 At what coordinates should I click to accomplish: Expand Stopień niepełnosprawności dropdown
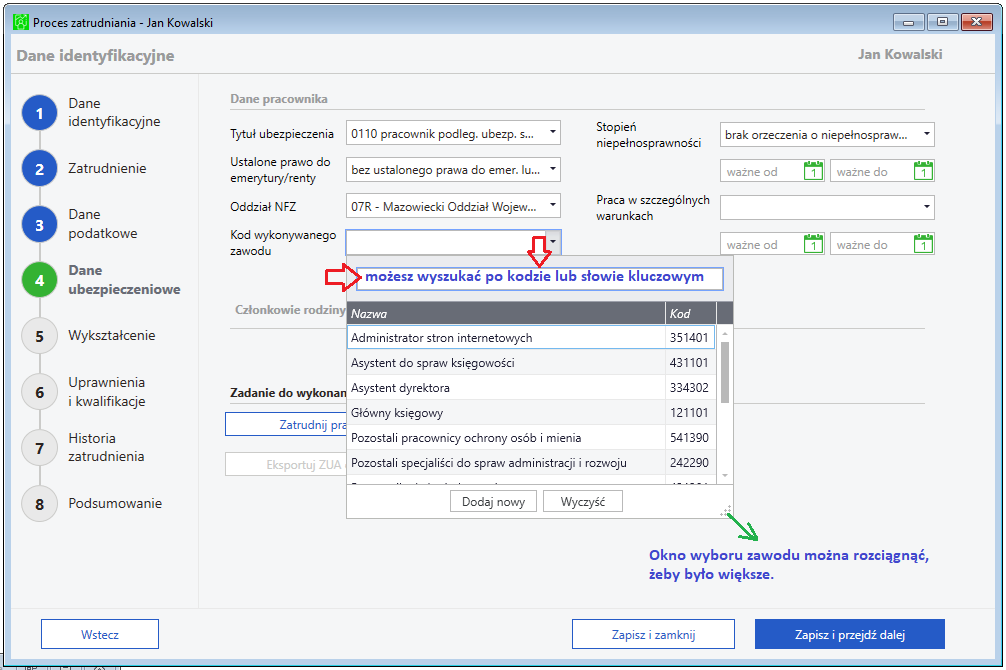926,134
